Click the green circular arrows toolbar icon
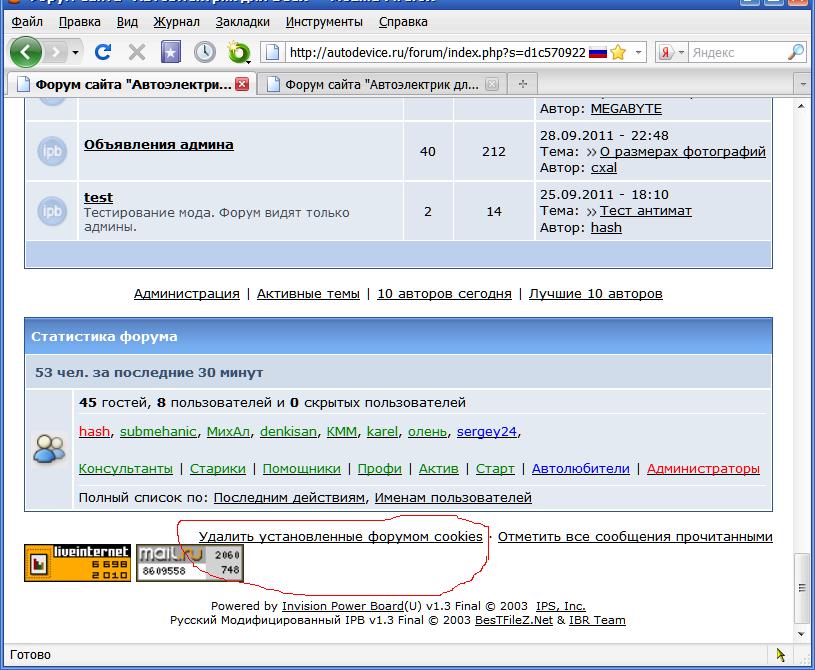This screenshot has width=815, height=670. pyautogui.click(x=239, y=52)
